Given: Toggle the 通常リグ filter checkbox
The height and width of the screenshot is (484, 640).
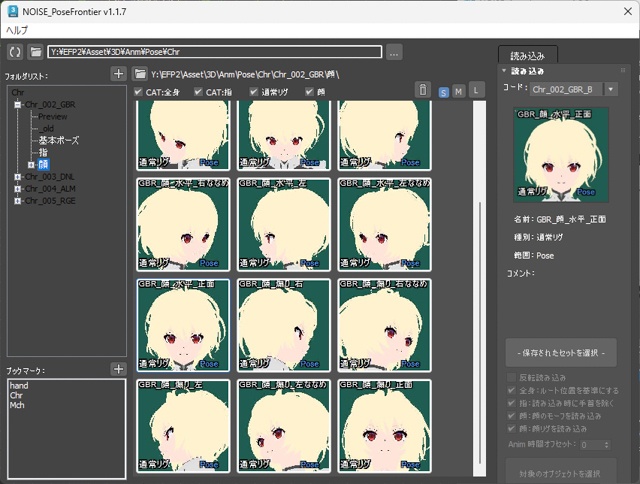Looking at the screenshot, I should [x=254, y=92].
